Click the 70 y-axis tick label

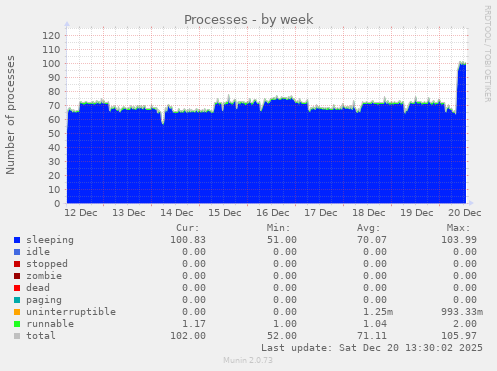coord(54,105)
